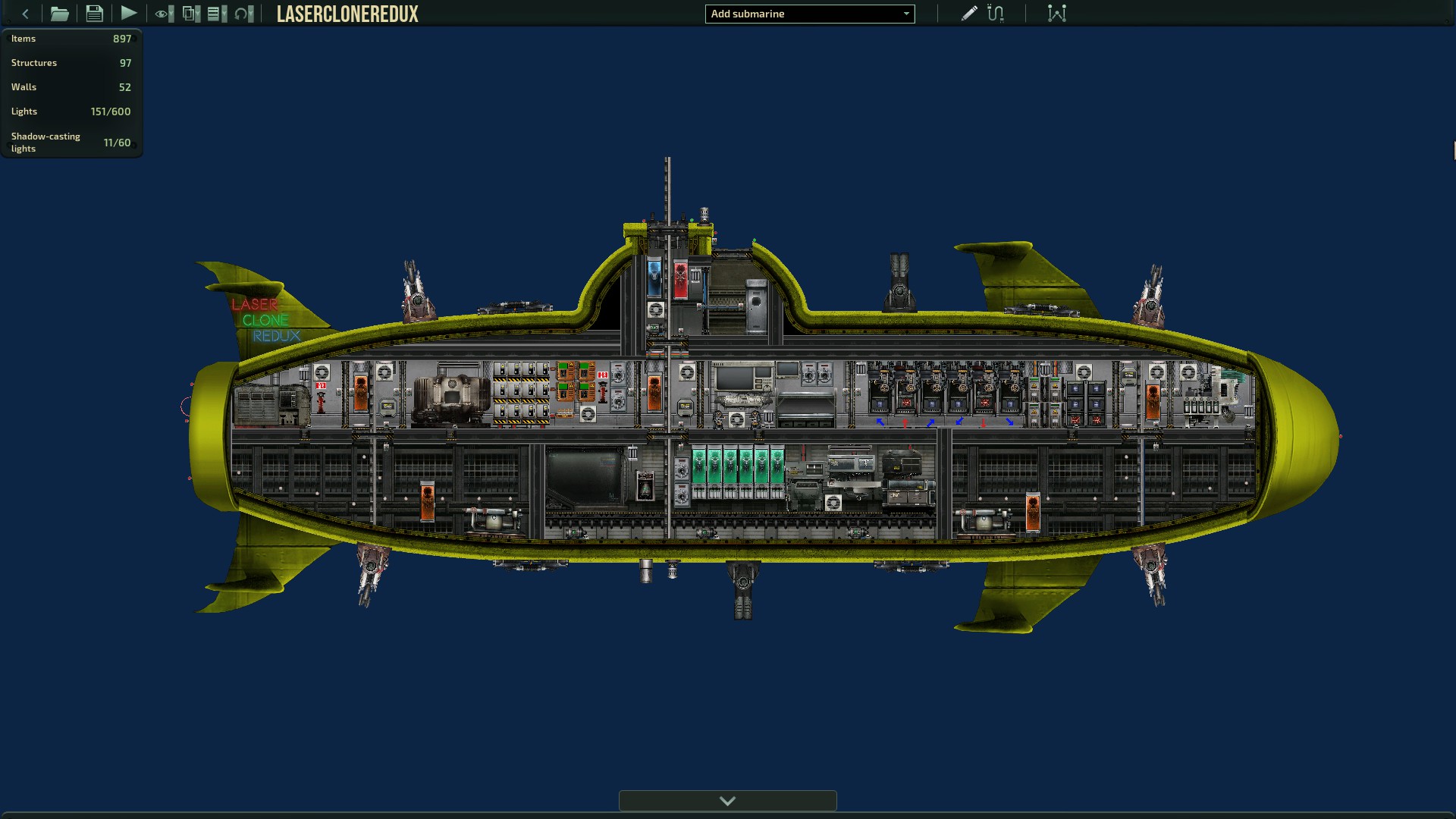Viewport: 1456px width, 819px height.
Task: Select the blue diving suit locker in tower
Action: [654, 278]
